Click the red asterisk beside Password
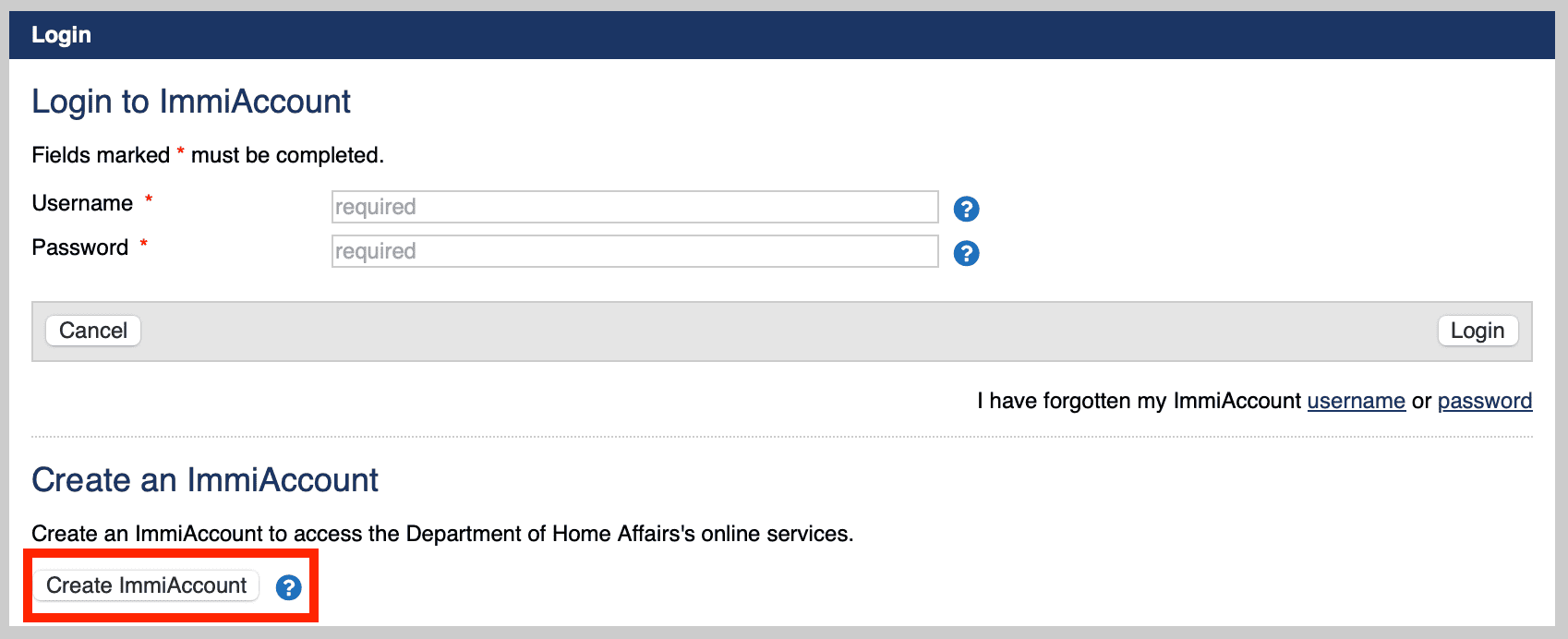 point(144,244)
